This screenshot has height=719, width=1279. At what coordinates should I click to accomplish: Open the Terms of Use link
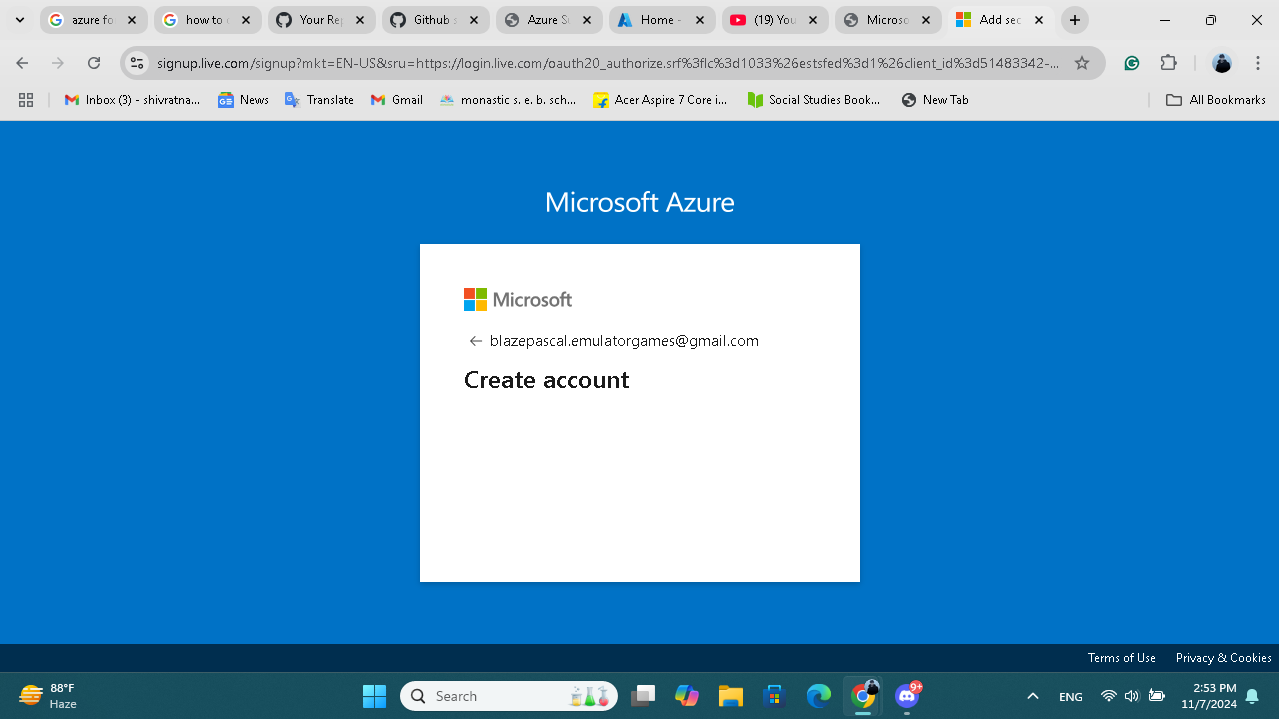(x=1121, y=657)
